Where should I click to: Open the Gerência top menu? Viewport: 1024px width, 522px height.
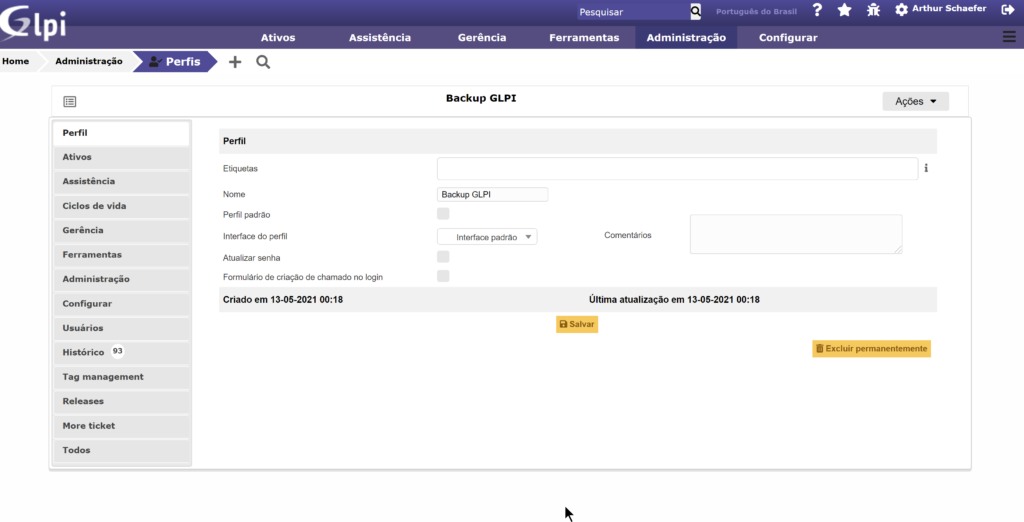click(482, 37)
